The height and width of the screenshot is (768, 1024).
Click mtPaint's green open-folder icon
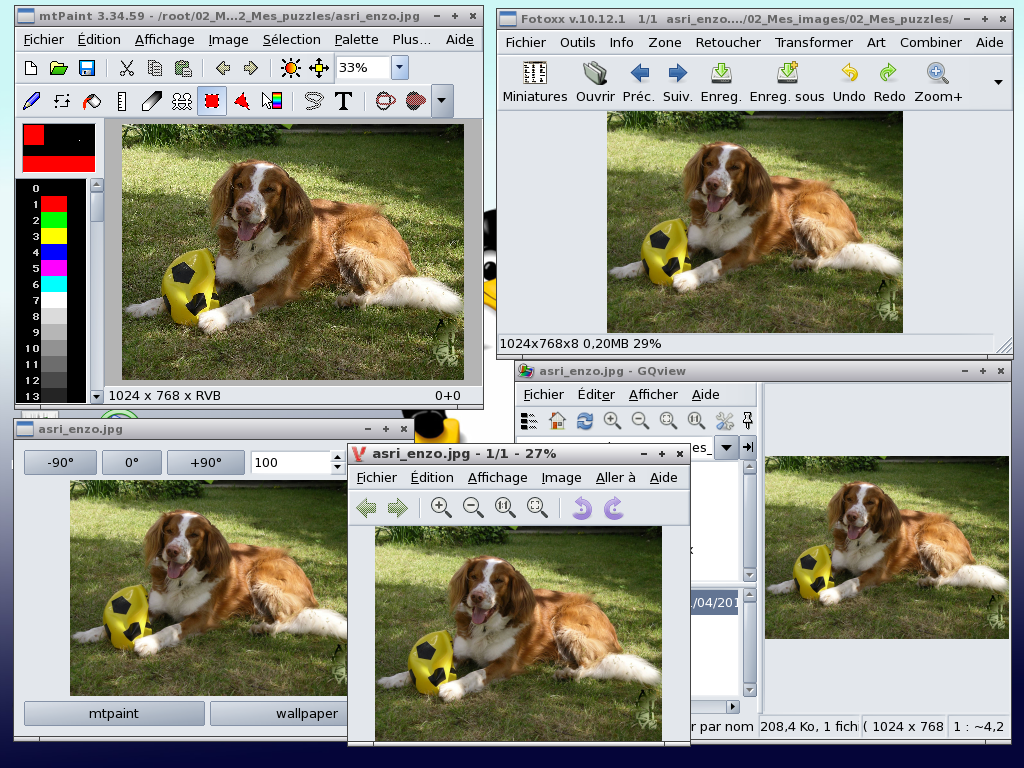click(x=59, y=68)
